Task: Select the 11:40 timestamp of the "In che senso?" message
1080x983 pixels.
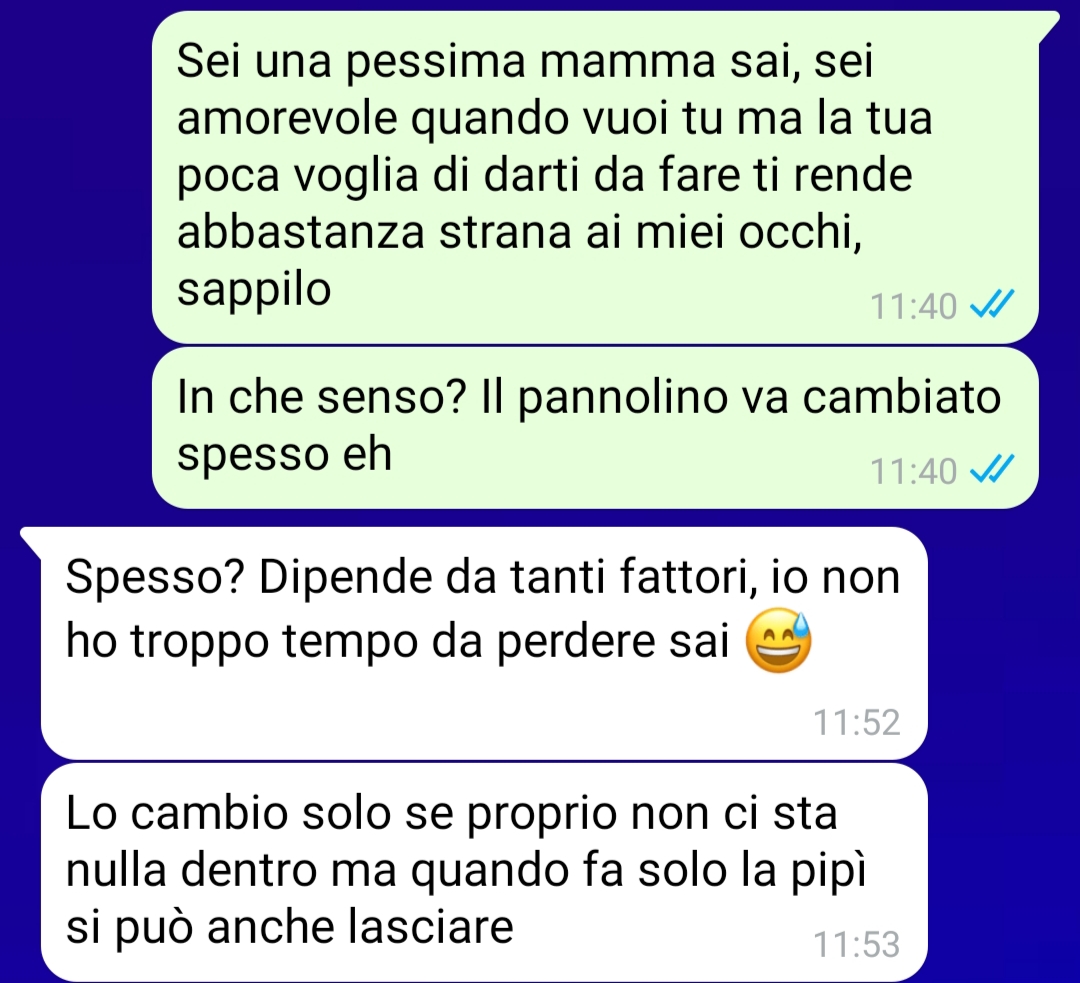Action: tap(913, 471)
